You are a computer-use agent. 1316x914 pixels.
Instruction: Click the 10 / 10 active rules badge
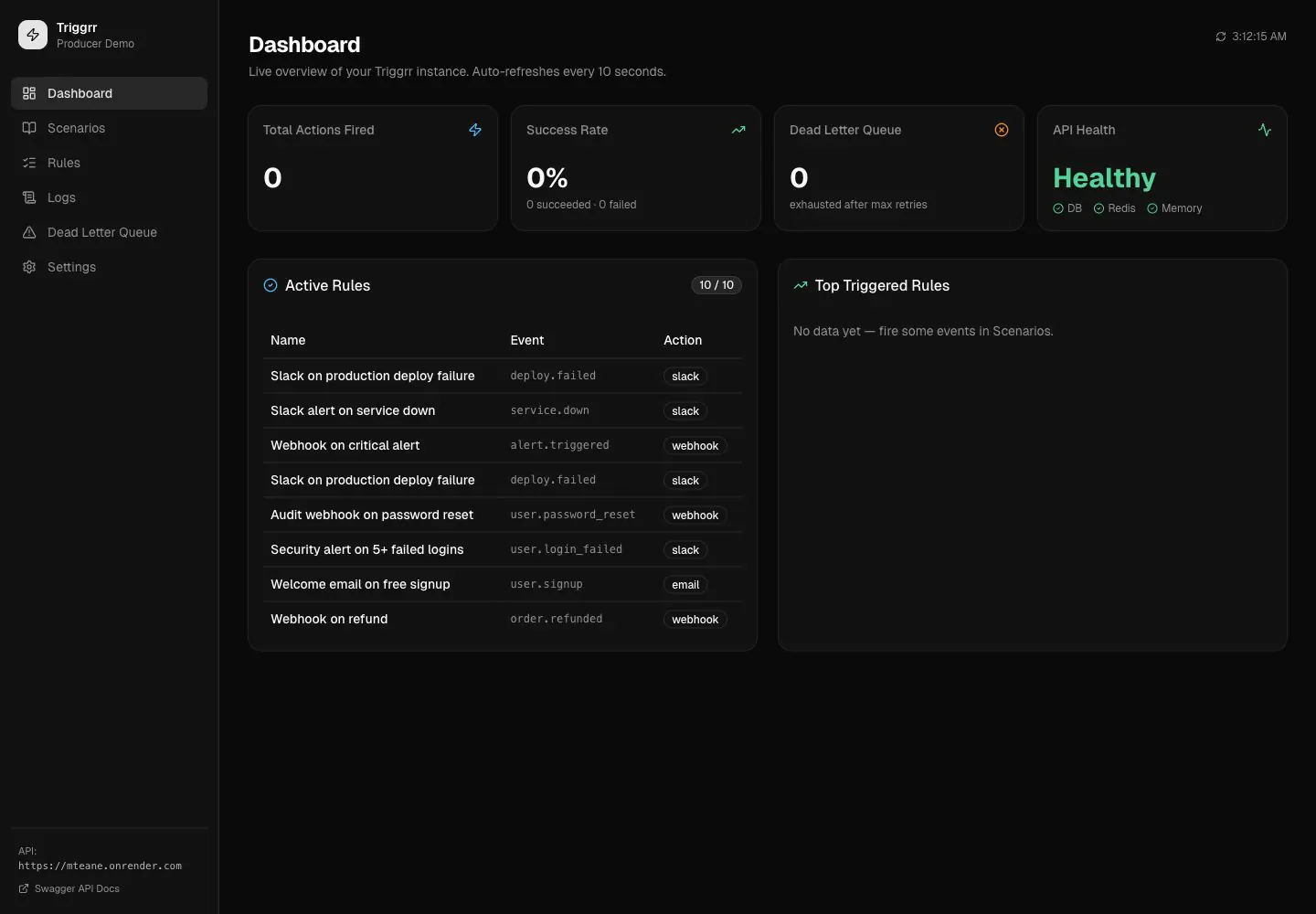716,285
